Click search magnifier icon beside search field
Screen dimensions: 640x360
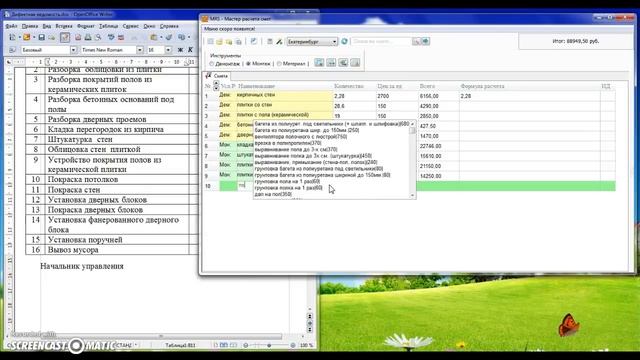[416, 41]
